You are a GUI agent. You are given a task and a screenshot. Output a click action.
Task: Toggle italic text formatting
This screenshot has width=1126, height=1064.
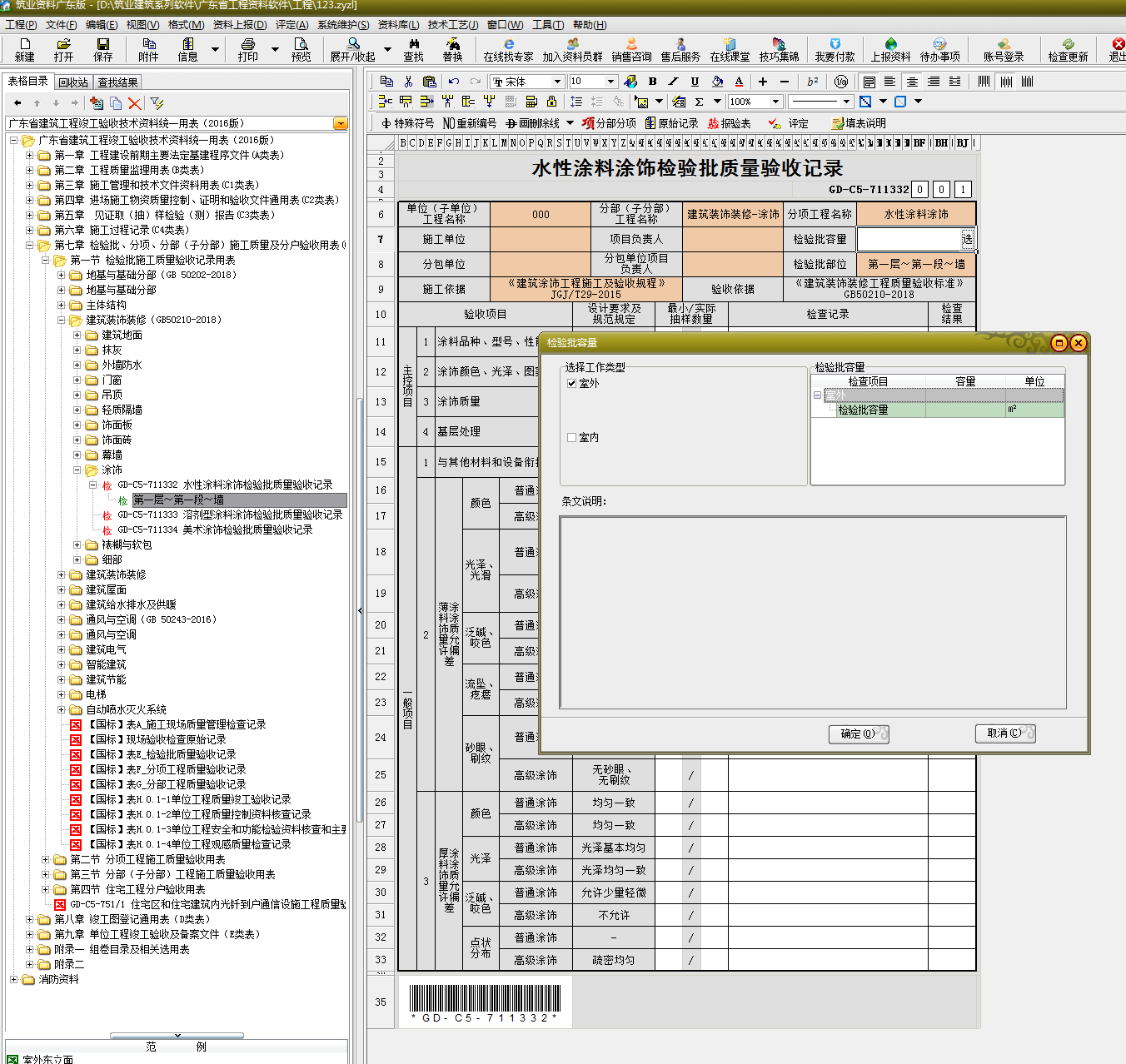(673, 81)
